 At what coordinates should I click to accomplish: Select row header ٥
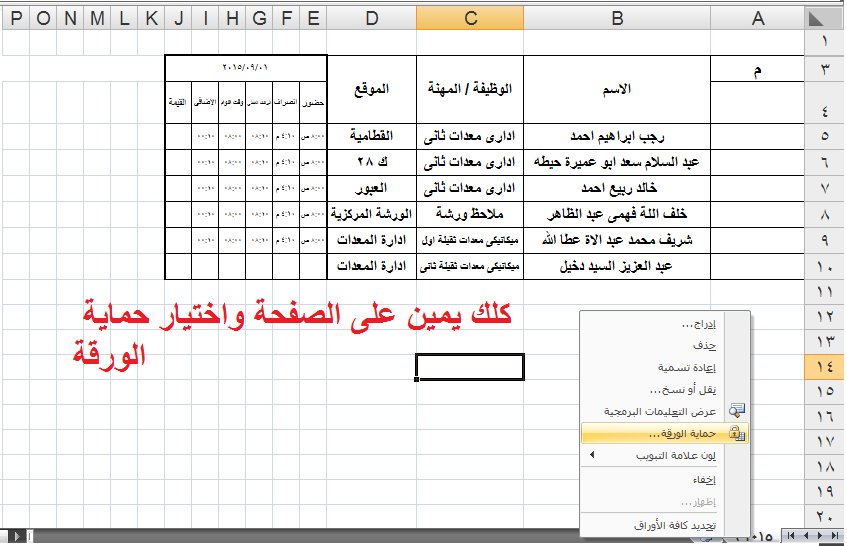(x=825, y=136)
